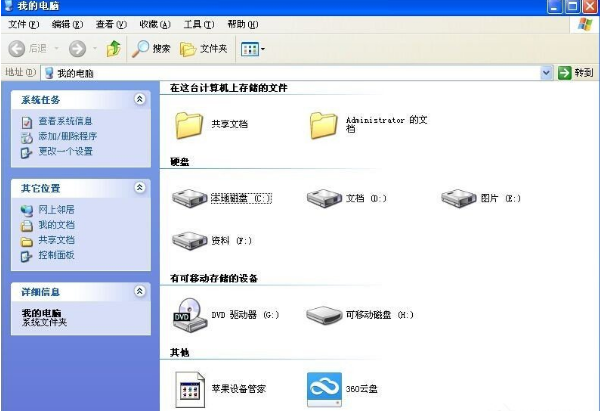
Task: Open 共享文档 link in sidebar
Action: (56, 240)
